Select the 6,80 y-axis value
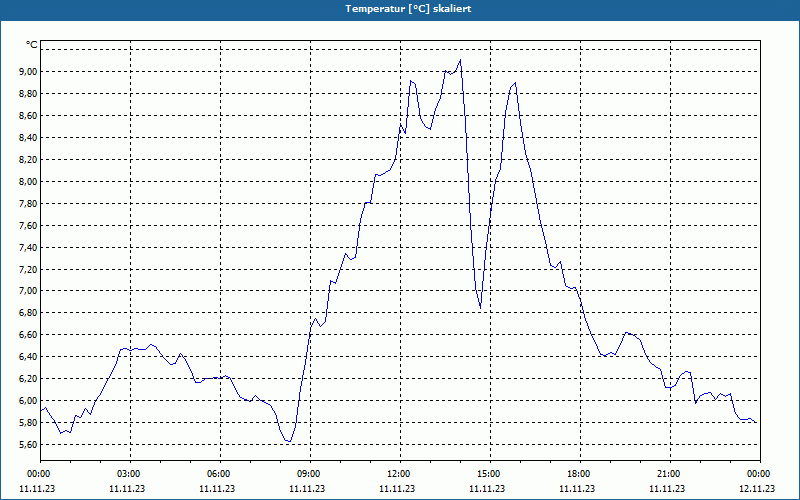Screen dimensions: 800x500 (28, 313)
